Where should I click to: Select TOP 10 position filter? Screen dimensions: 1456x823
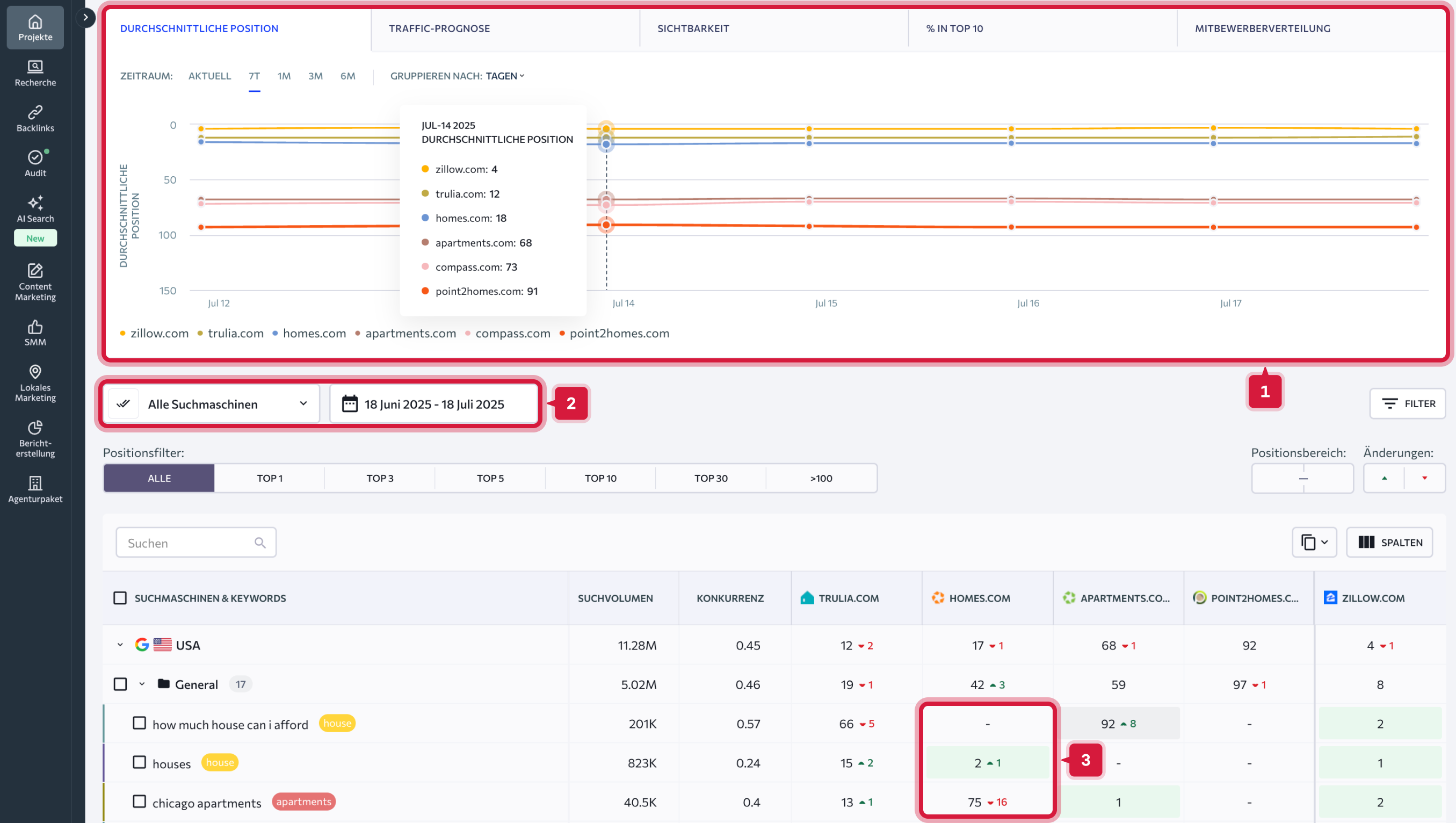click(x=600, y=478)
